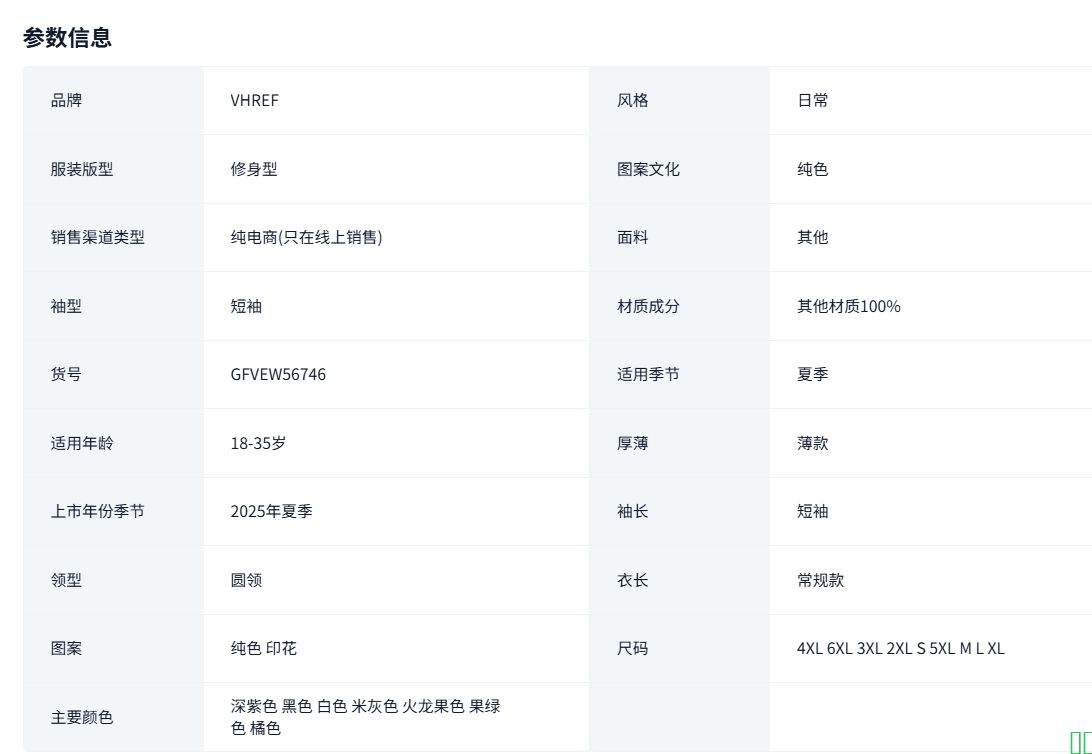Click the 常规款 clothing length value
1092x754 pixels.
820,580
